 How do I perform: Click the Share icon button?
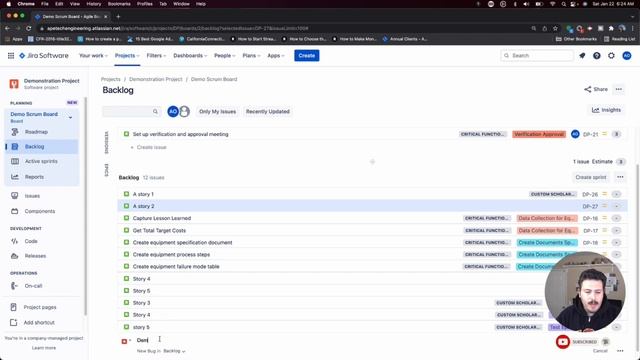(596, 89)
